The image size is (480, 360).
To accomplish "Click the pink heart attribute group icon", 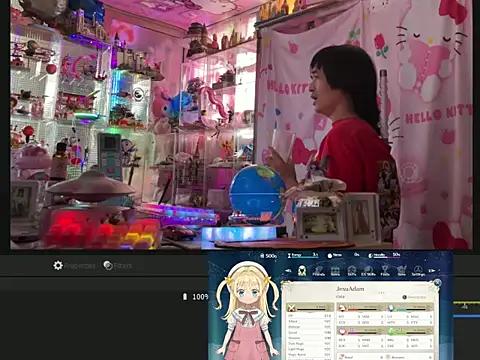I will (341, 331).
